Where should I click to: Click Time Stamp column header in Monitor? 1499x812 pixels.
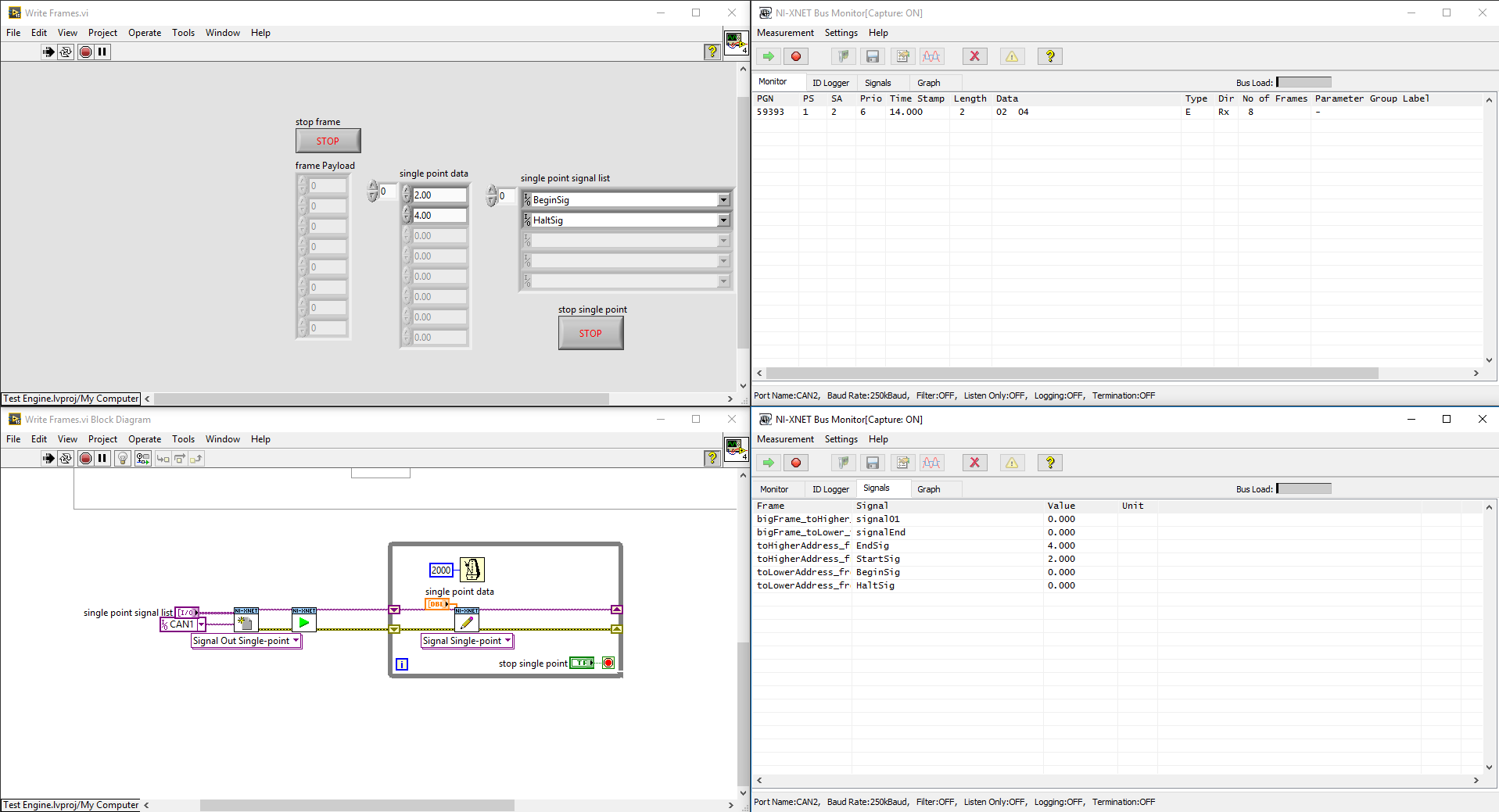click(916, 98)
